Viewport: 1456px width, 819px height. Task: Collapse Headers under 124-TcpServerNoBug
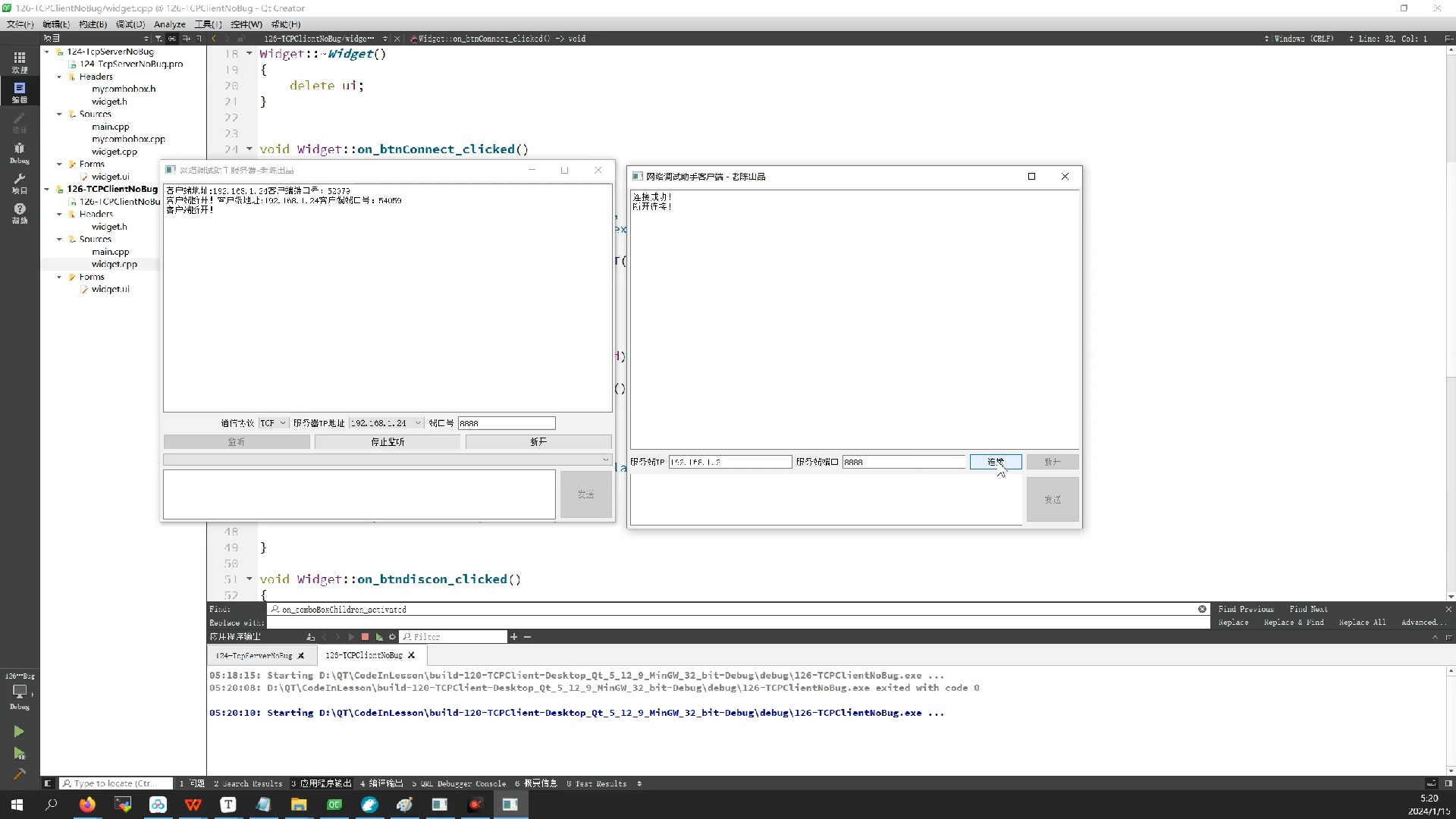(x=59, y=77)
